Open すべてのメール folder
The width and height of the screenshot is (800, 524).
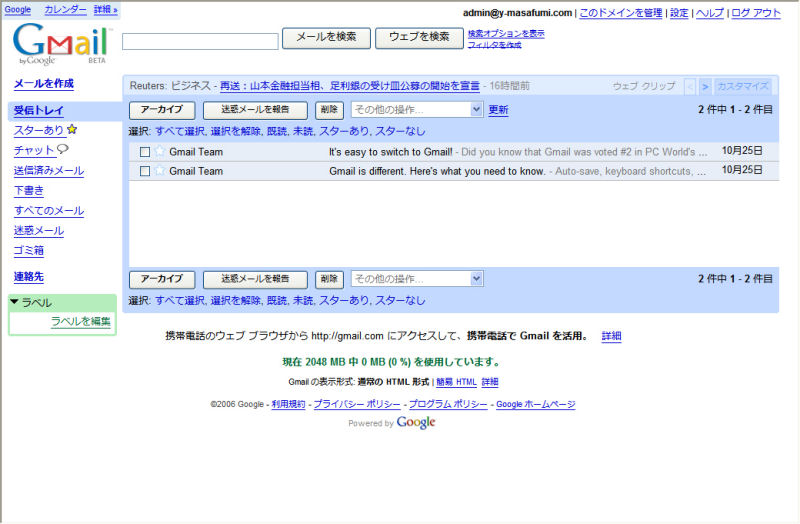(x=48, y=210)
